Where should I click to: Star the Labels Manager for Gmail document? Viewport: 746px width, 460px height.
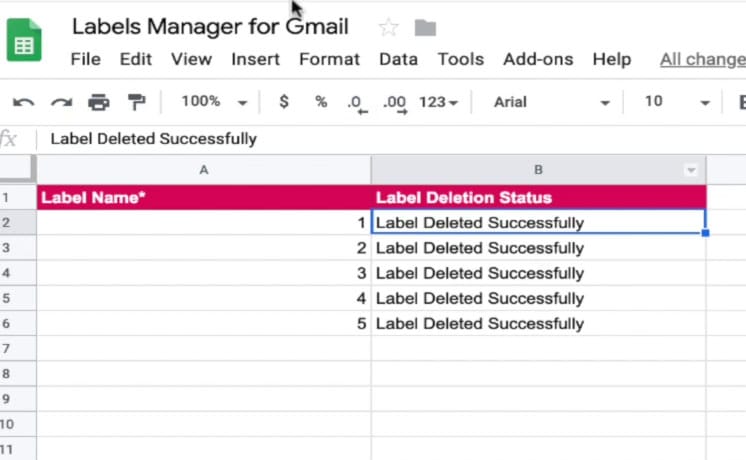click(389, 27)
